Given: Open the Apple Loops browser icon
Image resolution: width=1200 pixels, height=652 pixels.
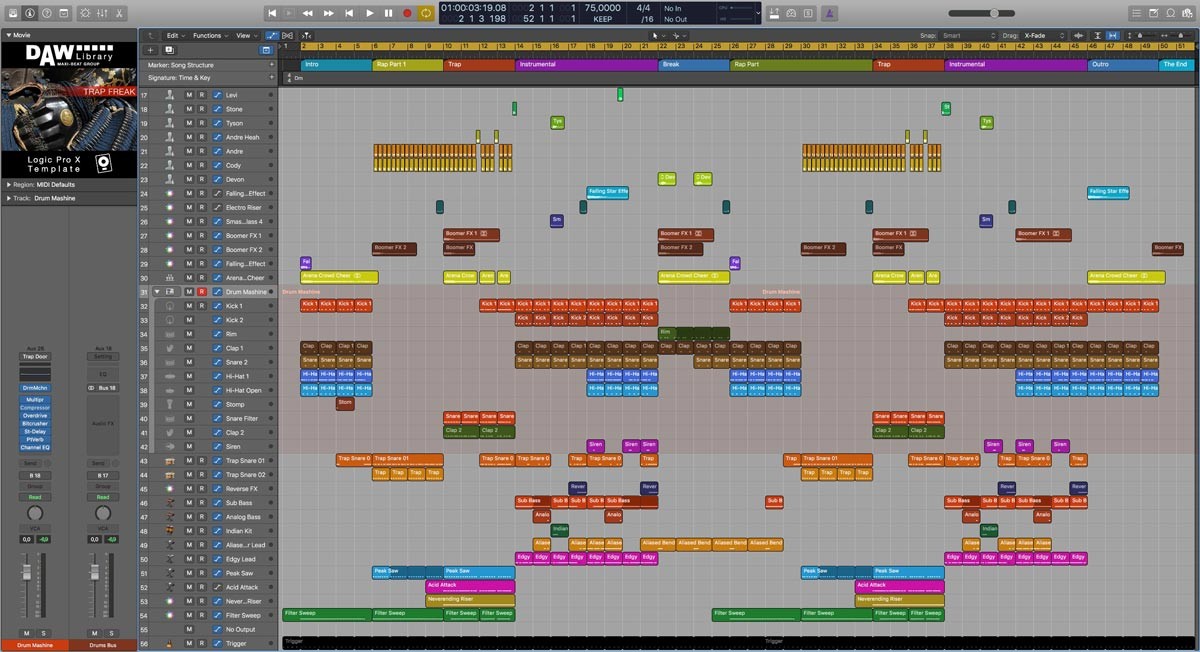Looking at the screenshot, I should coord(1171,12).
